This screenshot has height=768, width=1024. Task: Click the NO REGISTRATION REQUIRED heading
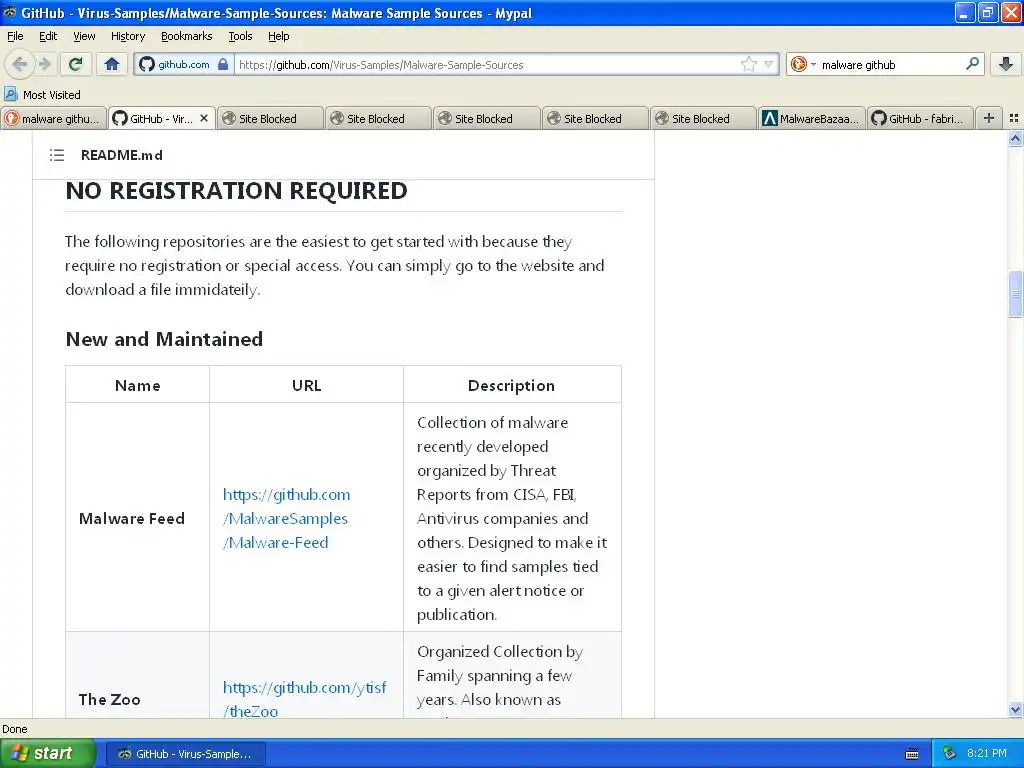coord(236,191)
